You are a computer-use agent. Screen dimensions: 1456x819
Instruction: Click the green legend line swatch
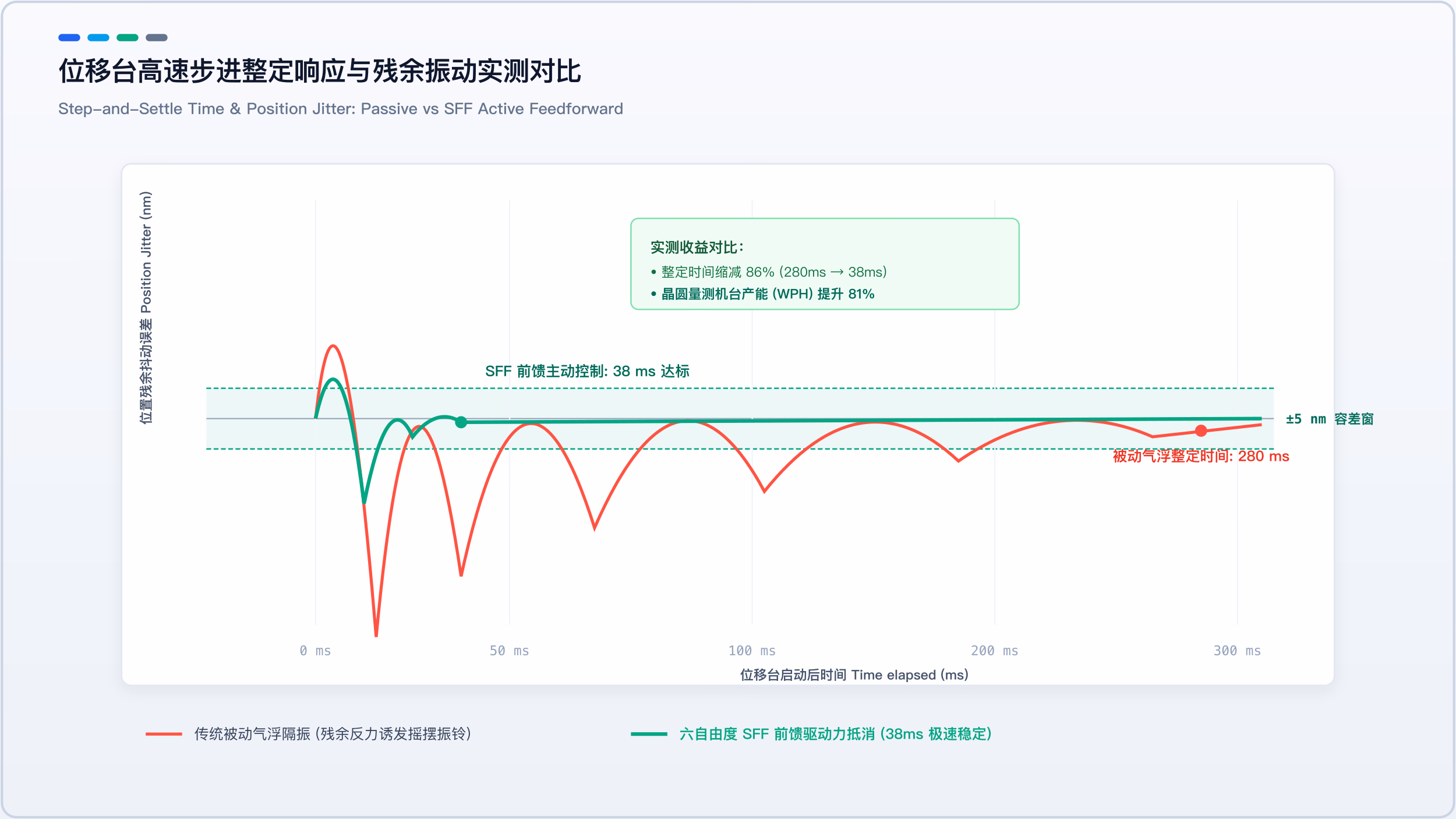649,734
